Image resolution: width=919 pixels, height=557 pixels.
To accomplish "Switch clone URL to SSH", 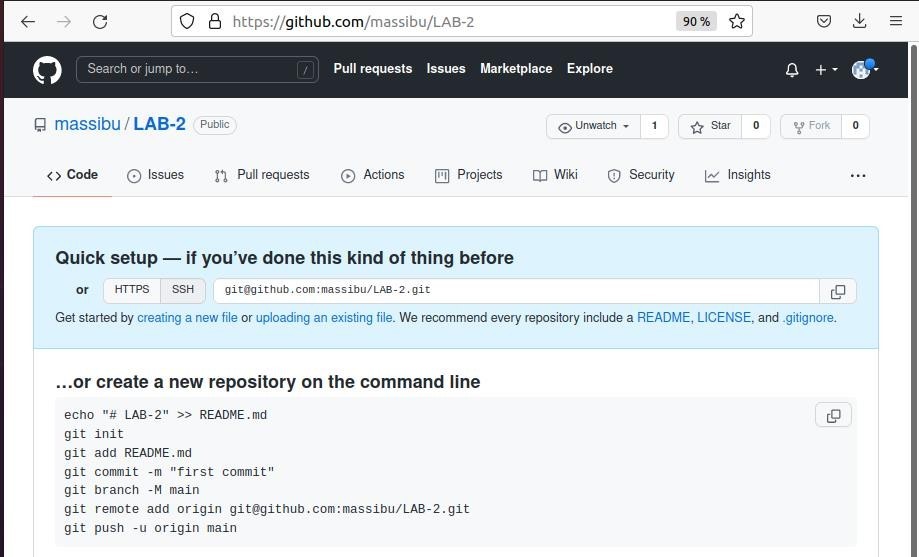I will [x=183, y=290].
